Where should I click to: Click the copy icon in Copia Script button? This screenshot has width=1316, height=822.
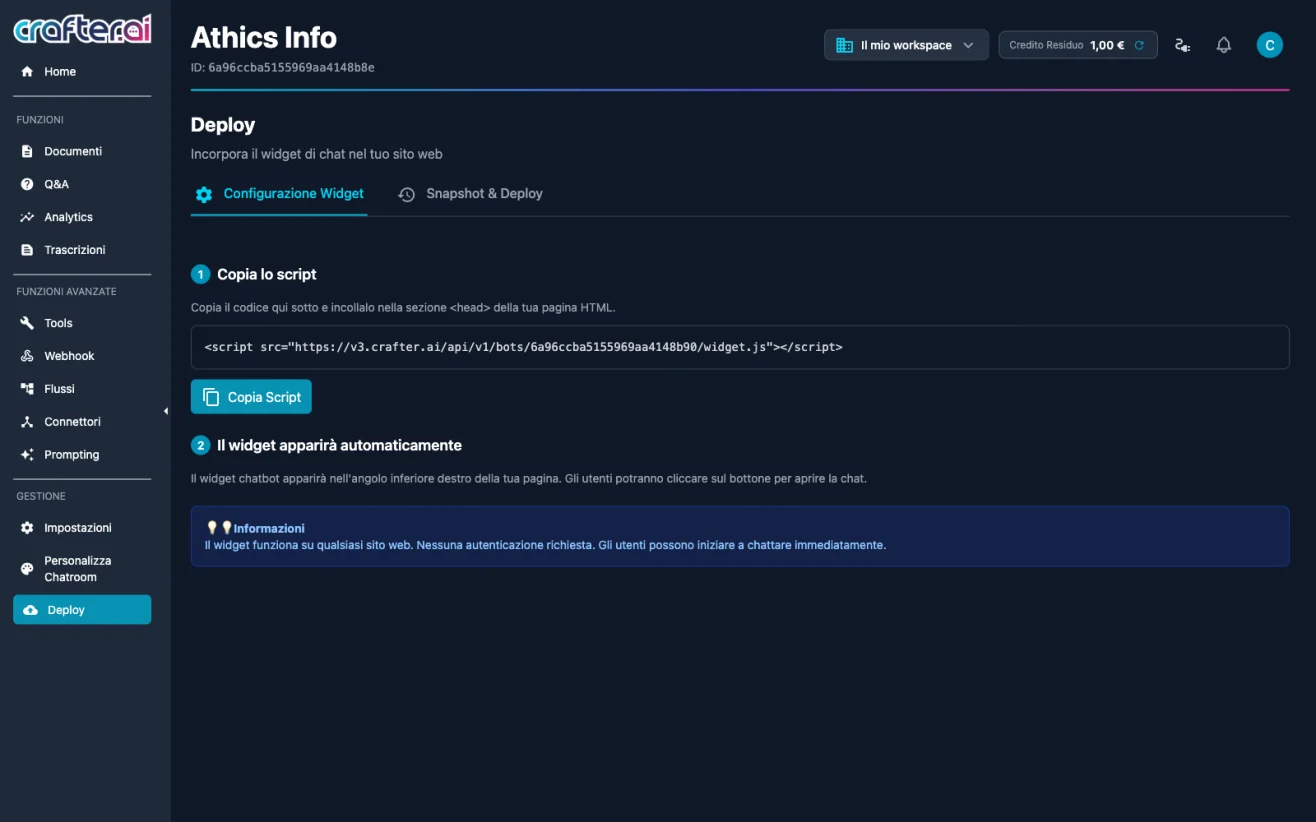coord(211,397)
